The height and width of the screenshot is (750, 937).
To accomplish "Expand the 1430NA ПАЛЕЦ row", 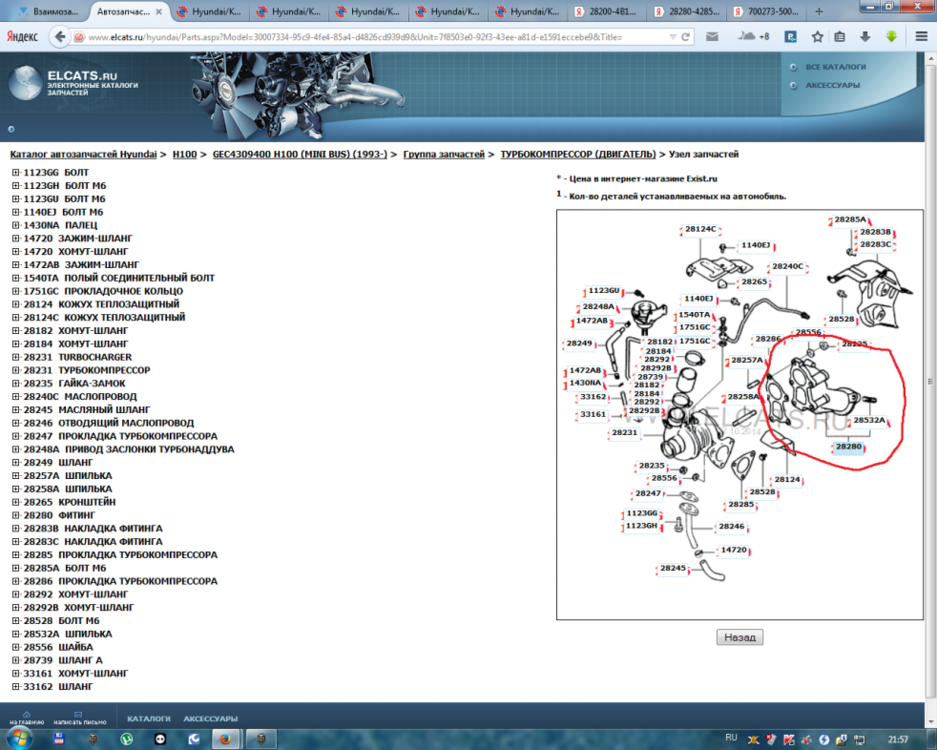I will [16, 225].
